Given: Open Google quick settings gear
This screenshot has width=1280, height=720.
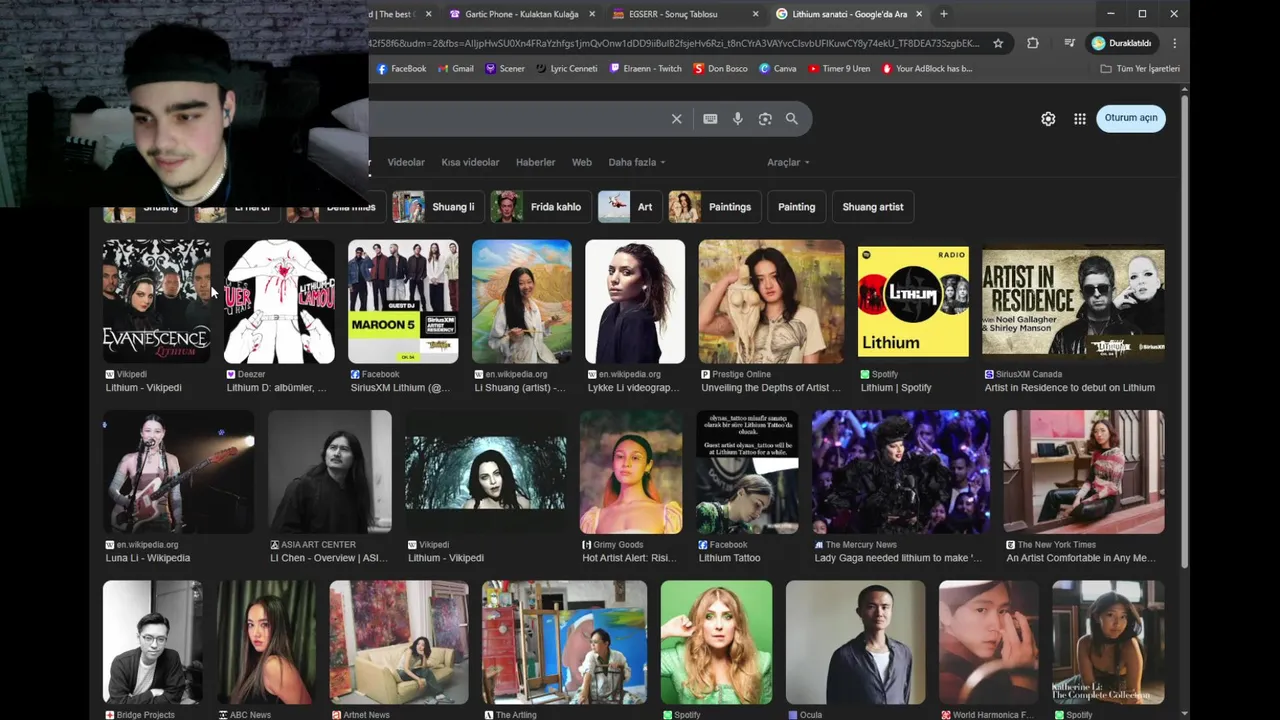Looking at the screenshot, I should click(x=1048, y=119).
